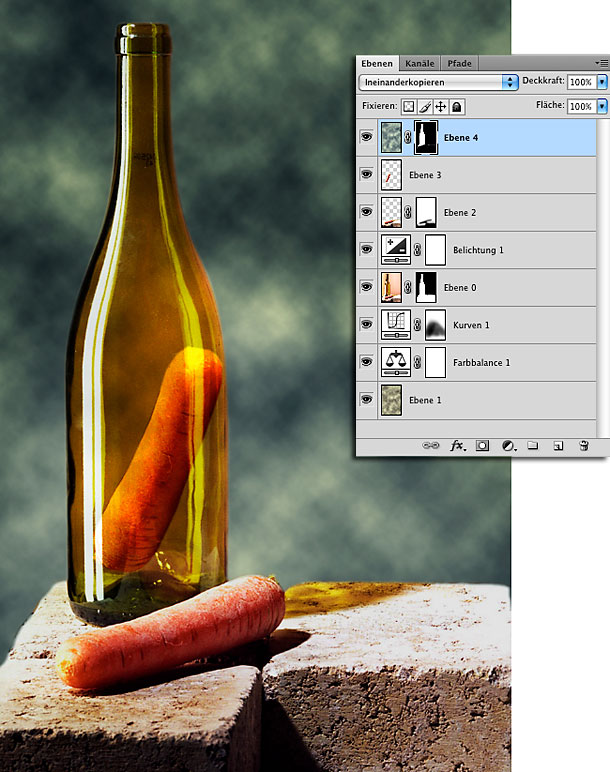Lock image pixels brush icon
This screenshot has width=610, height=772.
point(424,106)
